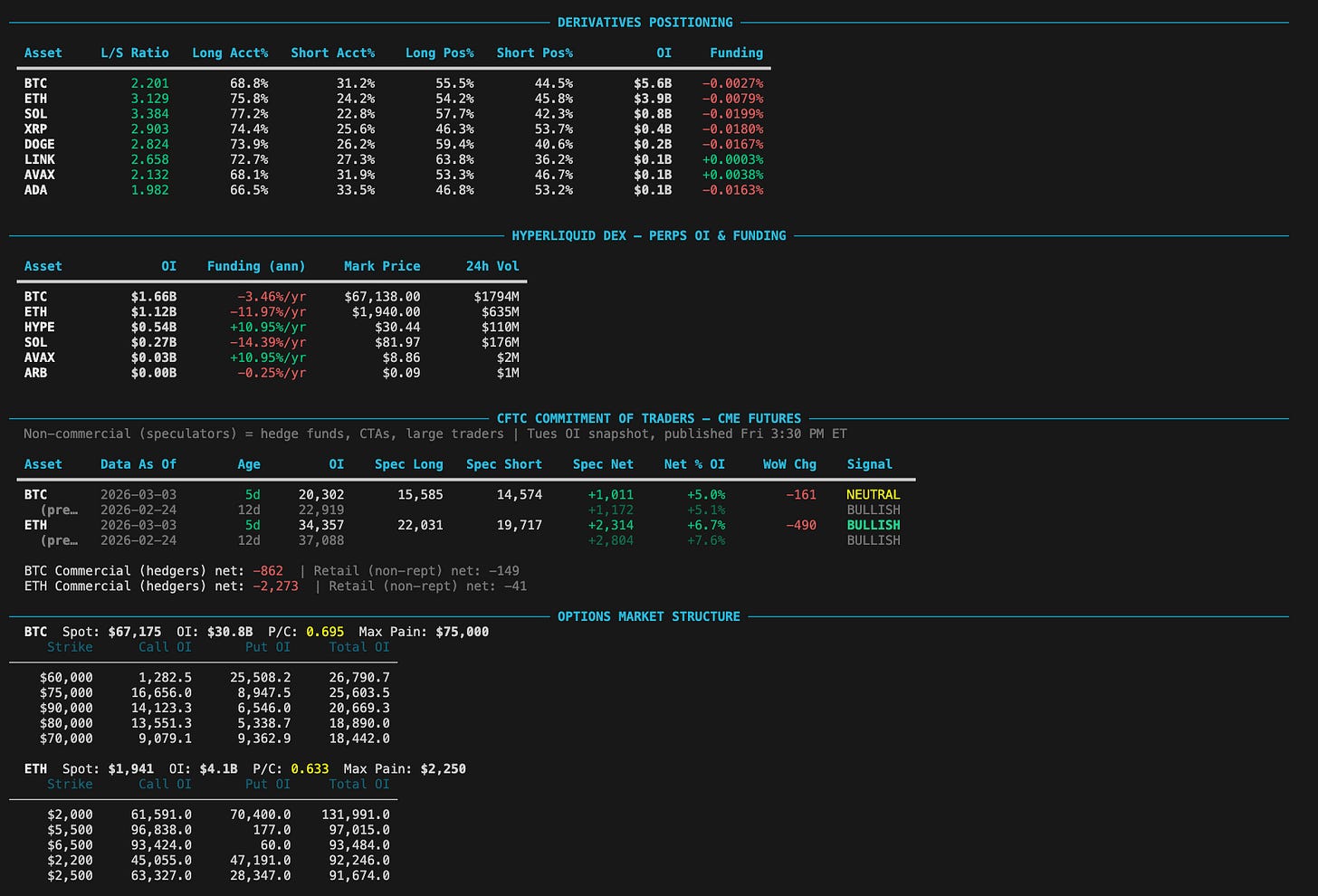Screen dimensions: 1318x896
Task: Click CFTC BTC OI 20,302
Action: [x=321, y=495]
